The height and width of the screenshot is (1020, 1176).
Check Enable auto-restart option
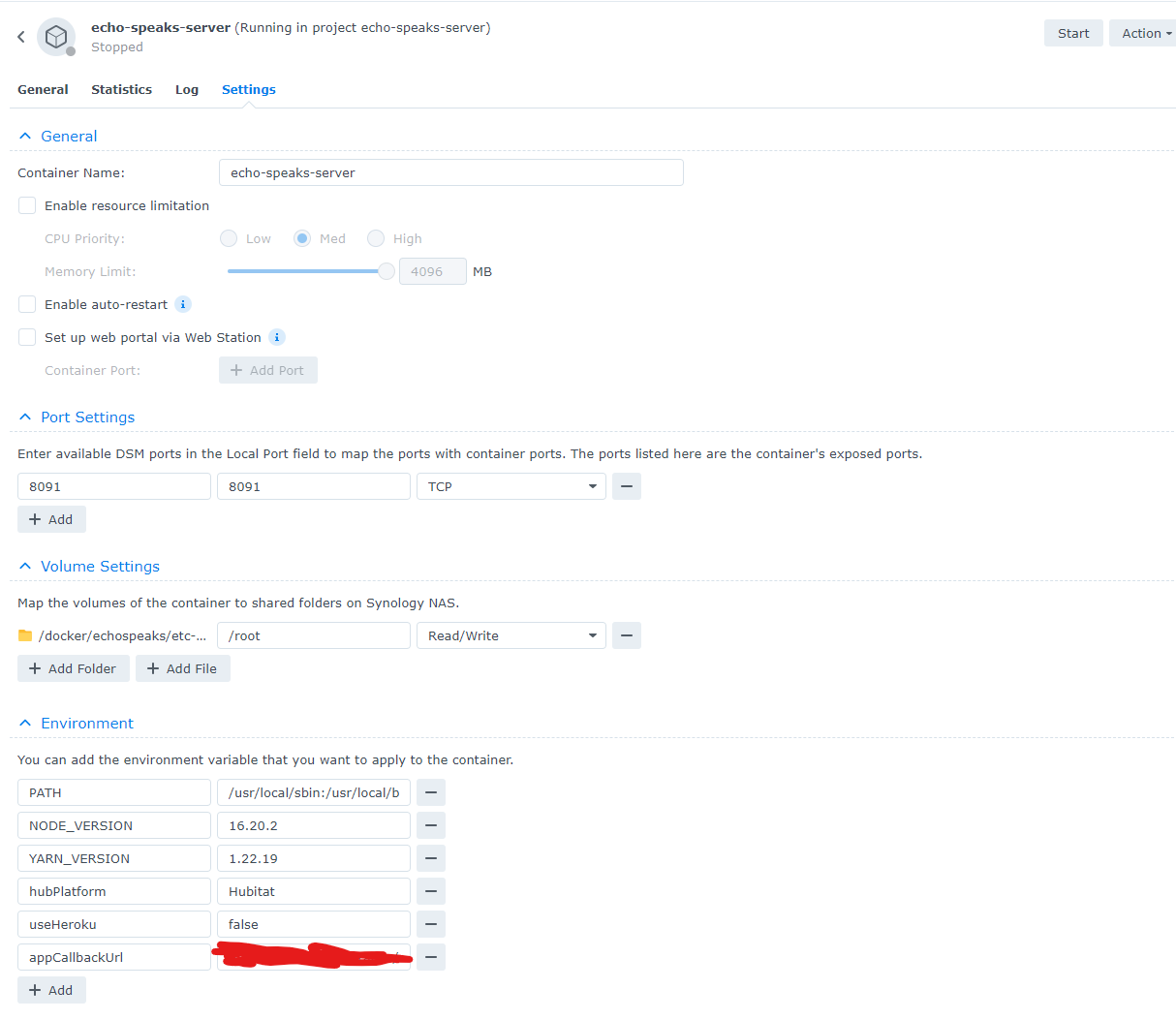27,304
